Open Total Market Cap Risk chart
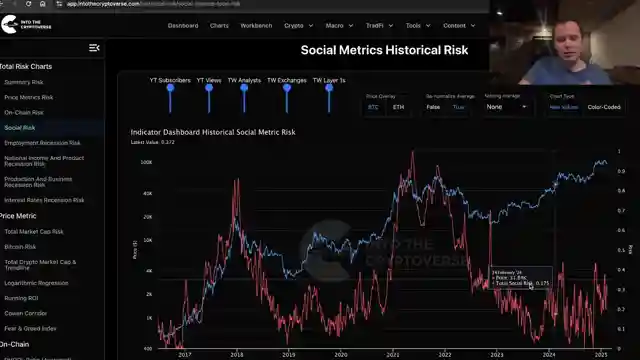Screen dimensions: 640x360 point(34,231)
